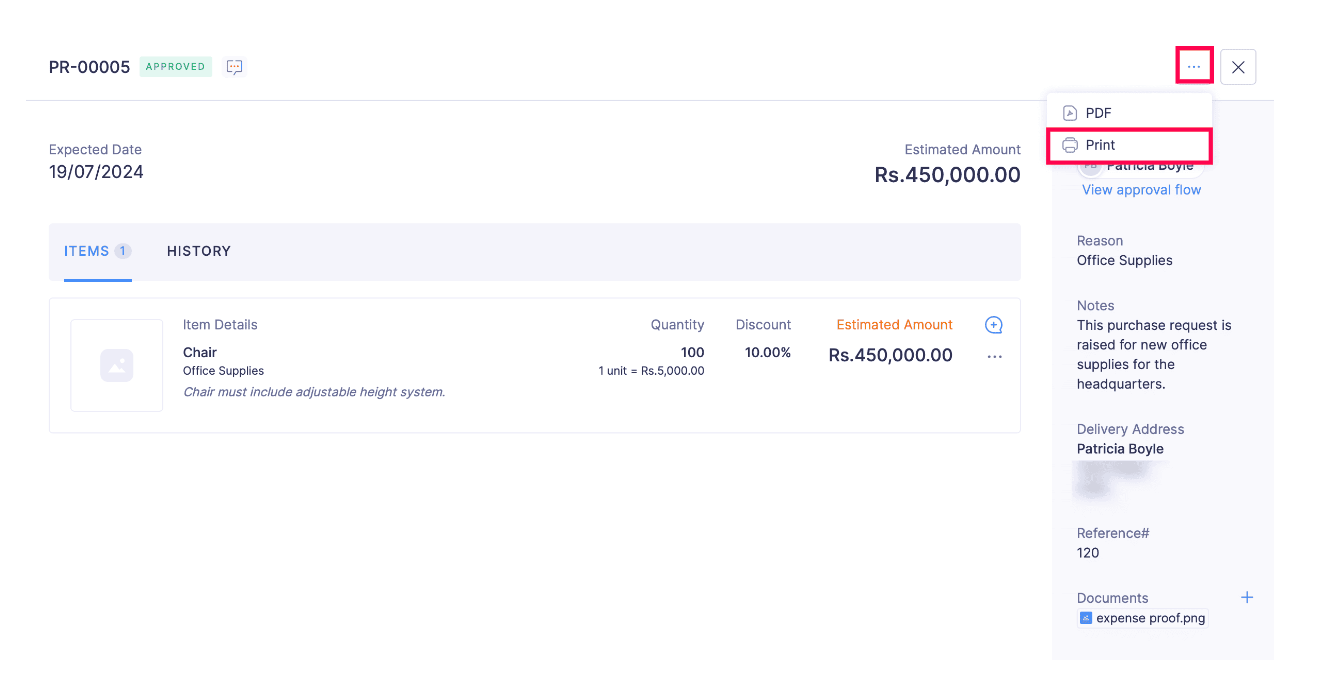Select Print from the dropdown menu
Screen dimensions: 1332x686
click(1100, 145)
